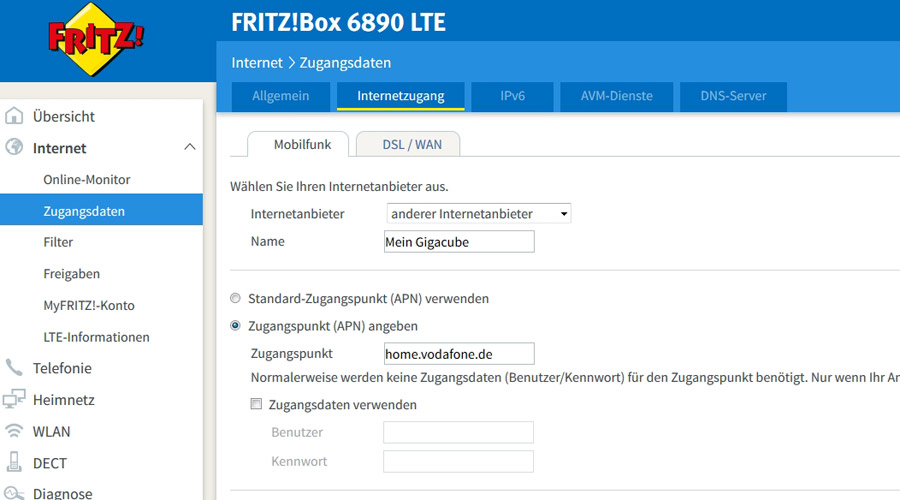The width and height of the screenshot is (900, 500).
Task: Switch to the Allgemein tab
Action: 281,96
